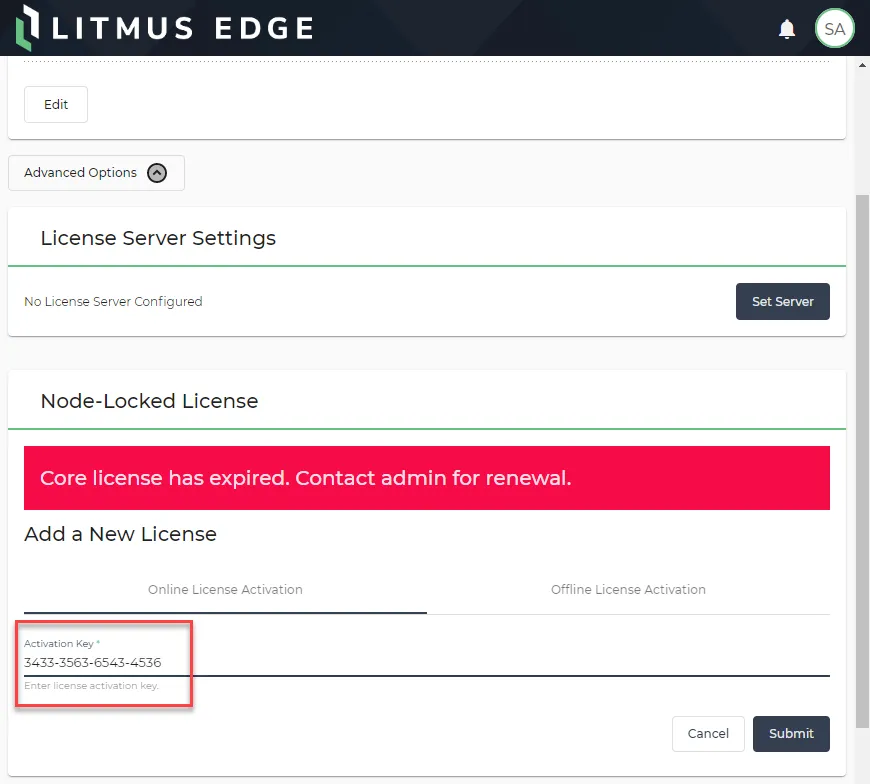Click the Litmus Edge logo
This screenshot has height=784, width=870.
click(x=165, y=28)
